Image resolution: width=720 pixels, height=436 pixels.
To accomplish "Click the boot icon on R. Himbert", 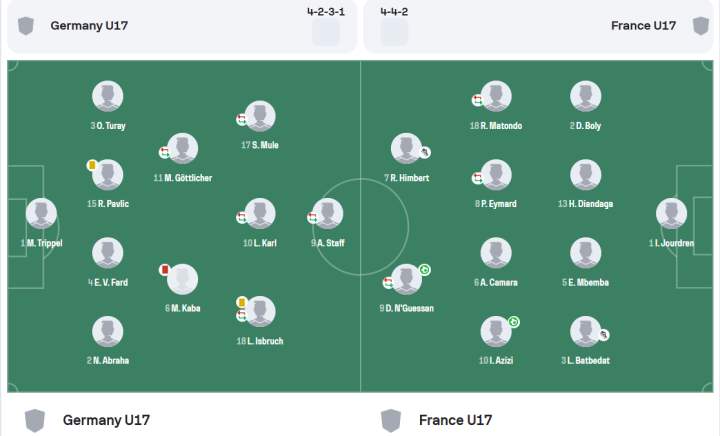I will (425, 153).
